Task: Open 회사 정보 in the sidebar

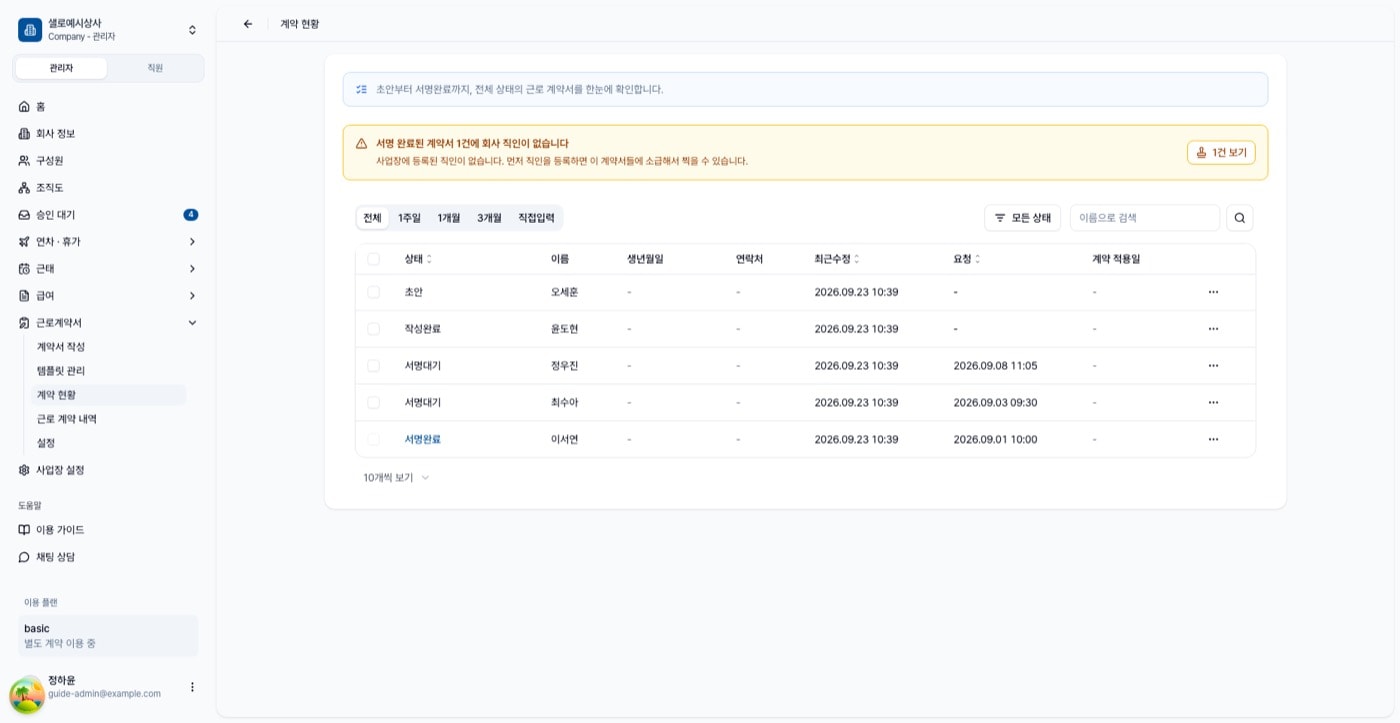Action: coord(108,133)
